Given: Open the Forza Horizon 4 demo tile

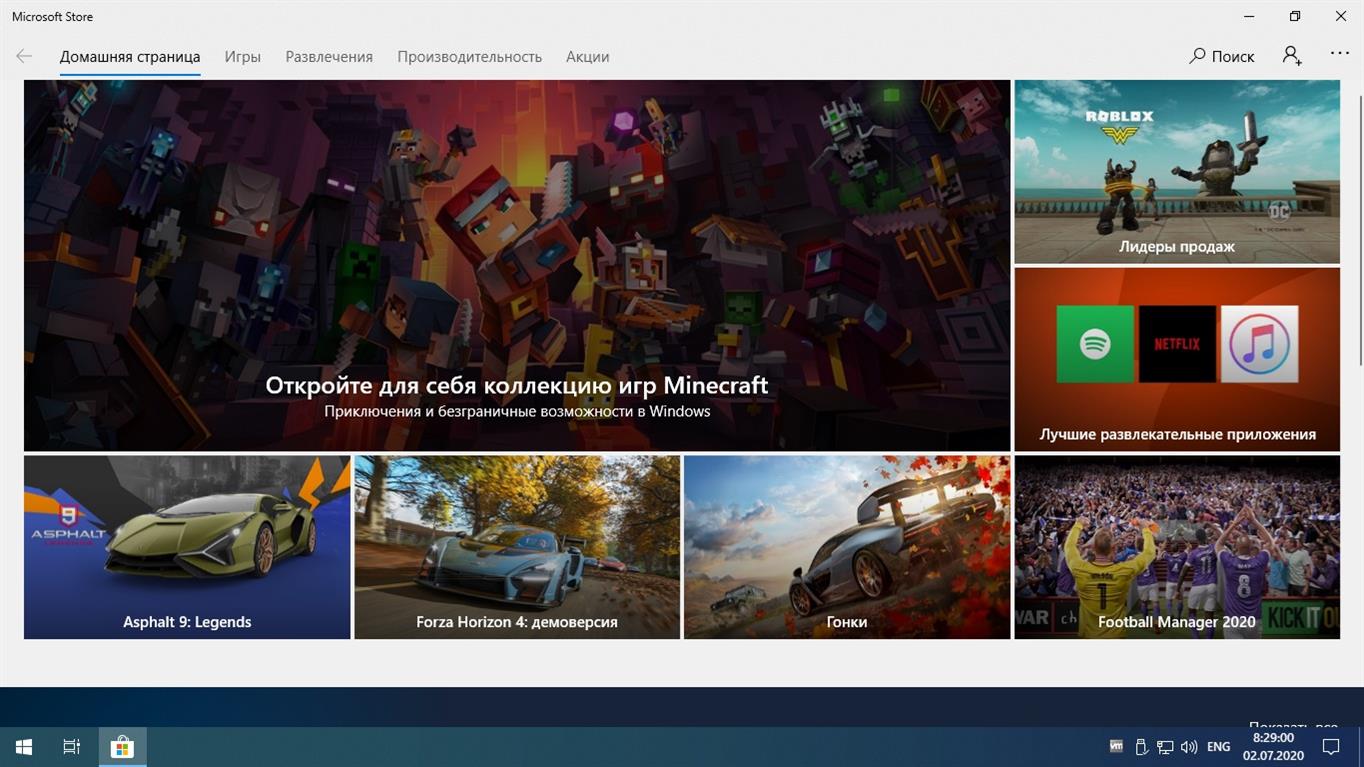Looking at the screenshot, I should 517,547.
